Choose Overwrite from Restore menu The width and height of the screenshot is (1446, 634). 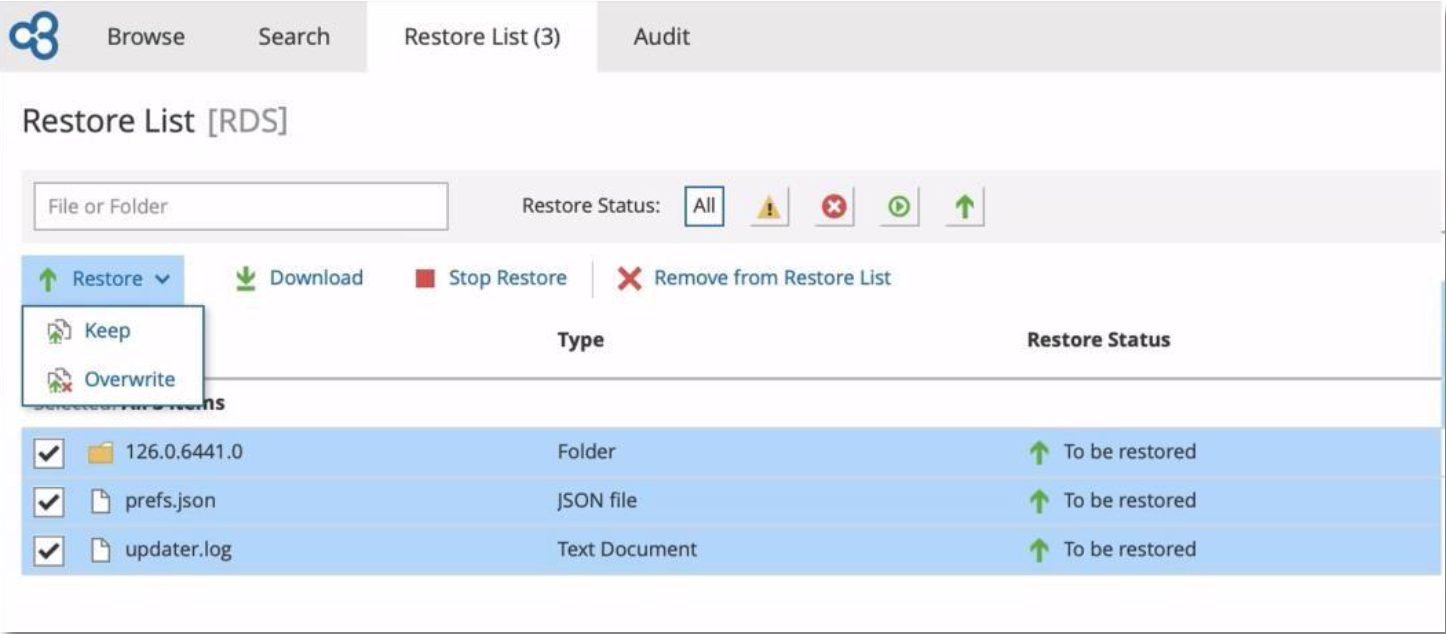coord(113,380)
